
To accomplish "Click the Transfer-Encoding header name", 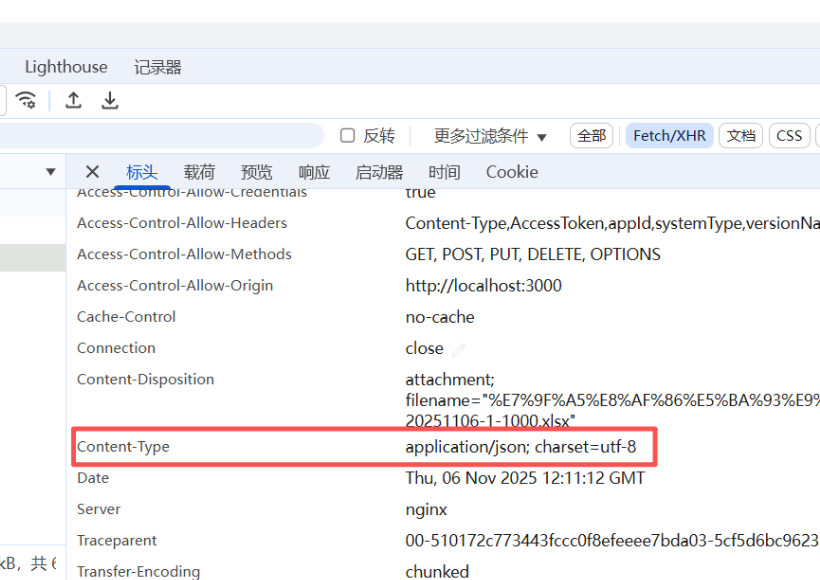I will 139,571.
